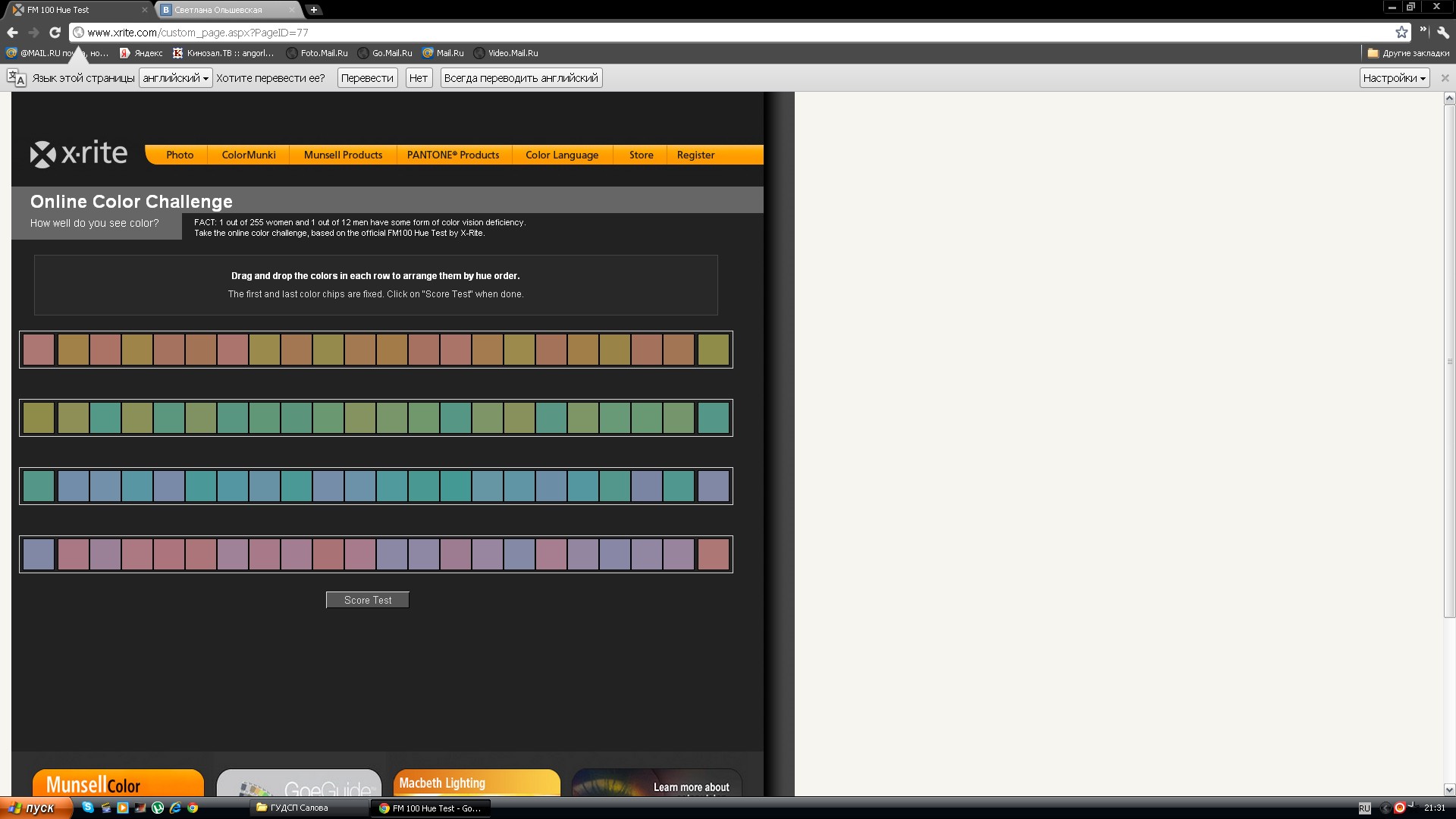Launch Skype from the quick launch bar

click(x=88, y=808)
